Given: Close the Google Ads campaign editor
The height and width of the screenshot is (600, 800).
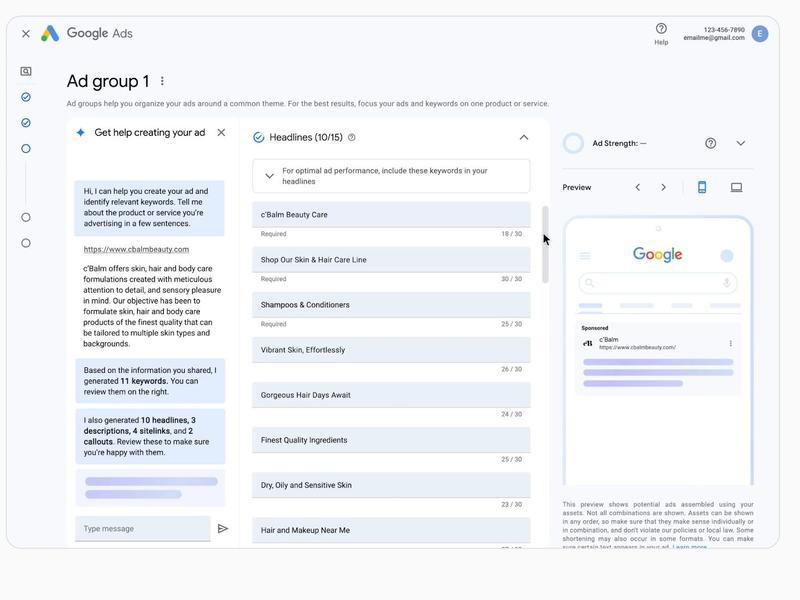Looking at the screenshot, I should [26, 34].
